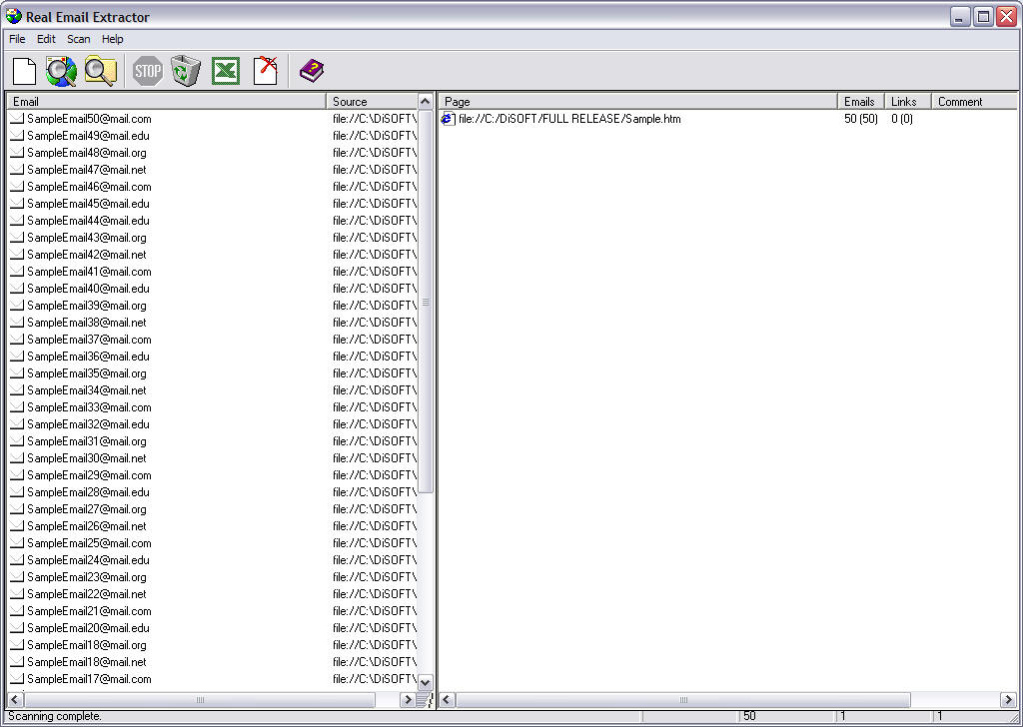Viewport: 1023px width, 727px height.
Task: Click the green recycle bin icon
Action: tap(186, 70)
